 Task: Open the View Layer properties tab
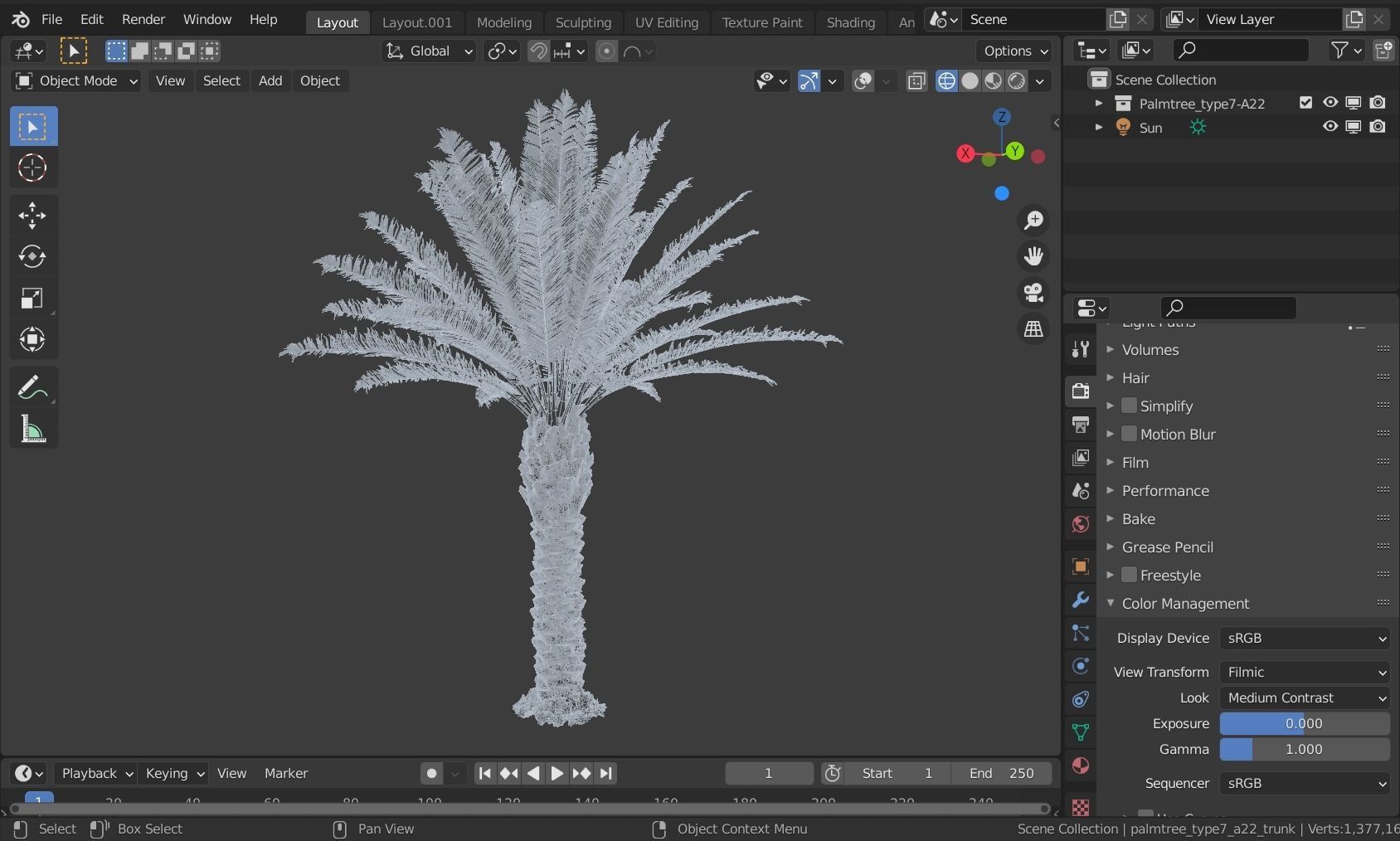point(1080,457)
